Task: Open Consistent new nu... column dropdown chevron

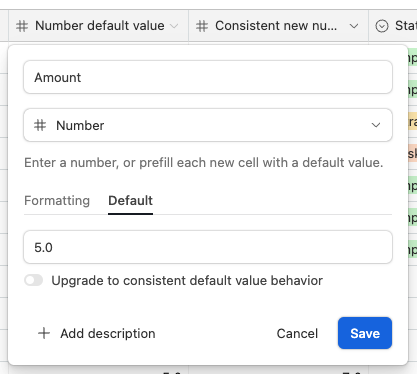Action: (354, 26)
